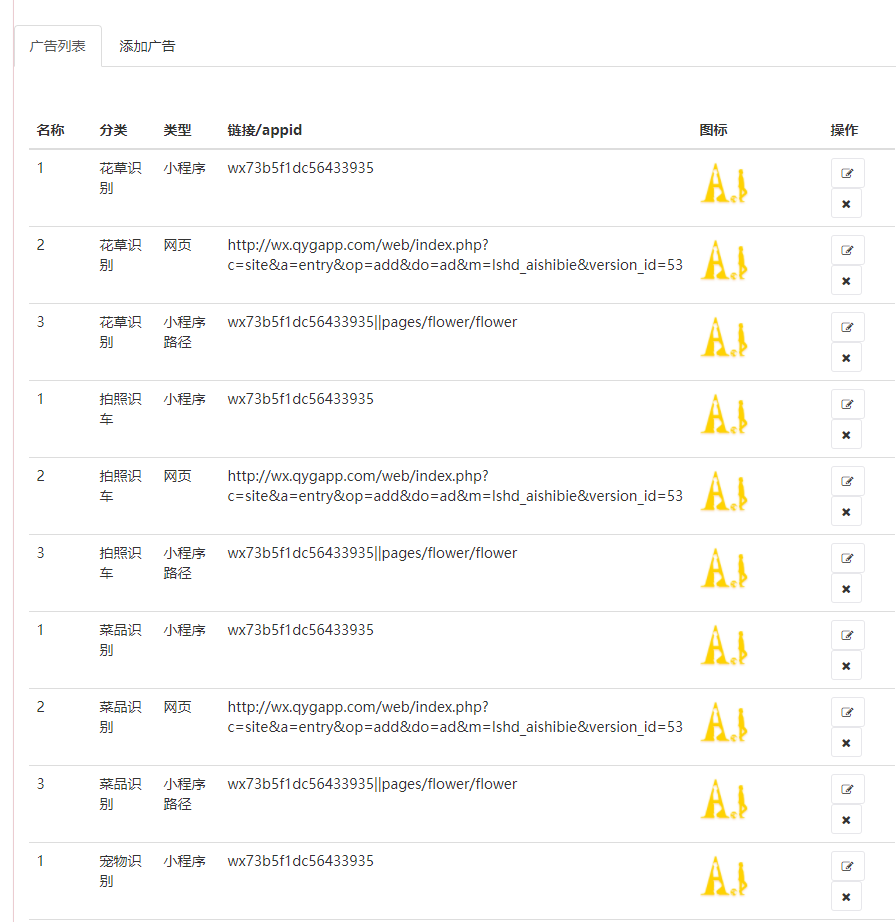Delete the 花草识别 小程序路径 ad
This screenshot has width=896, height=922.
pos(847,358)
